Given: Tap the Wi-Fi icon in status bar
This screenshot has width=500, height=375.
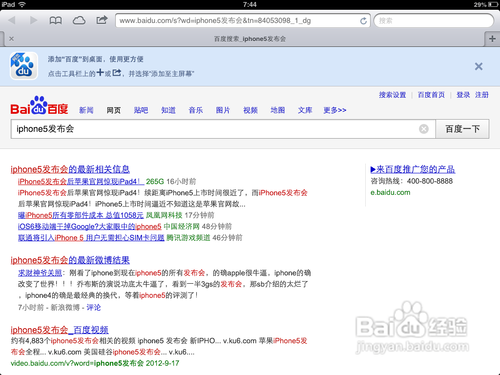Looking at the screenshot, I should pyautogui.click(x=22, y=4).
